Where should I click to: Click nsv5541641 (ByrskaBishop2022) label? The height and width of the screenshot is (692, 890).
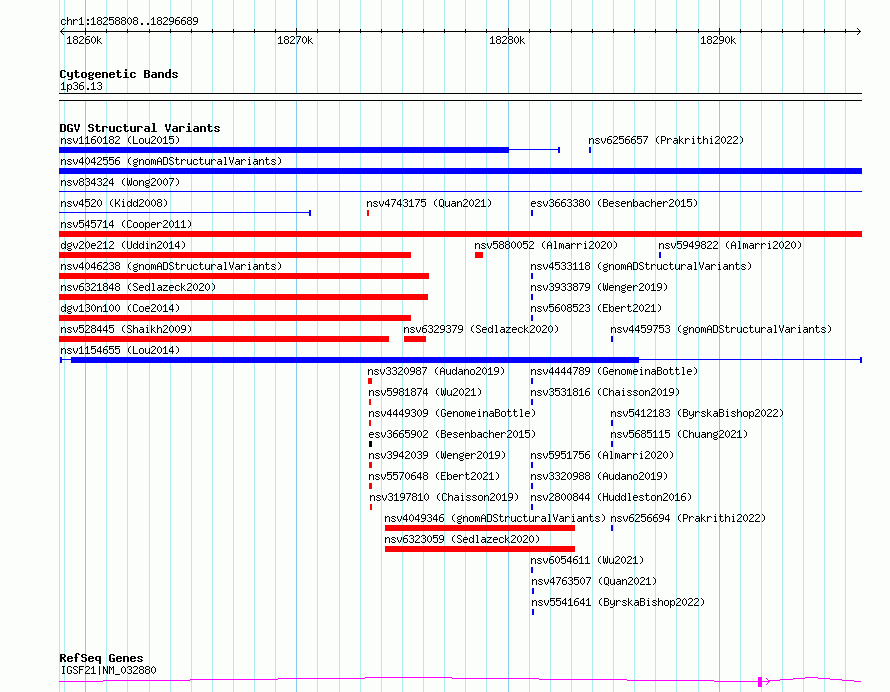pos(618,602)
